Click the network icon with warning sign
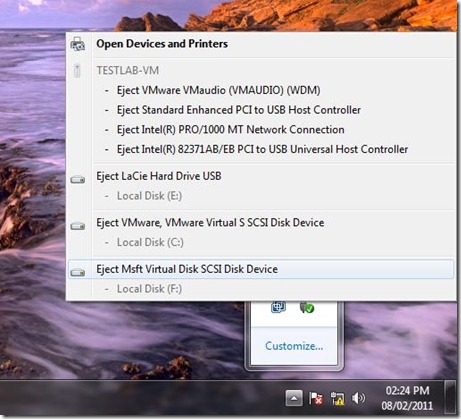Viewport: 461px width, 419px height. point(337,398)
